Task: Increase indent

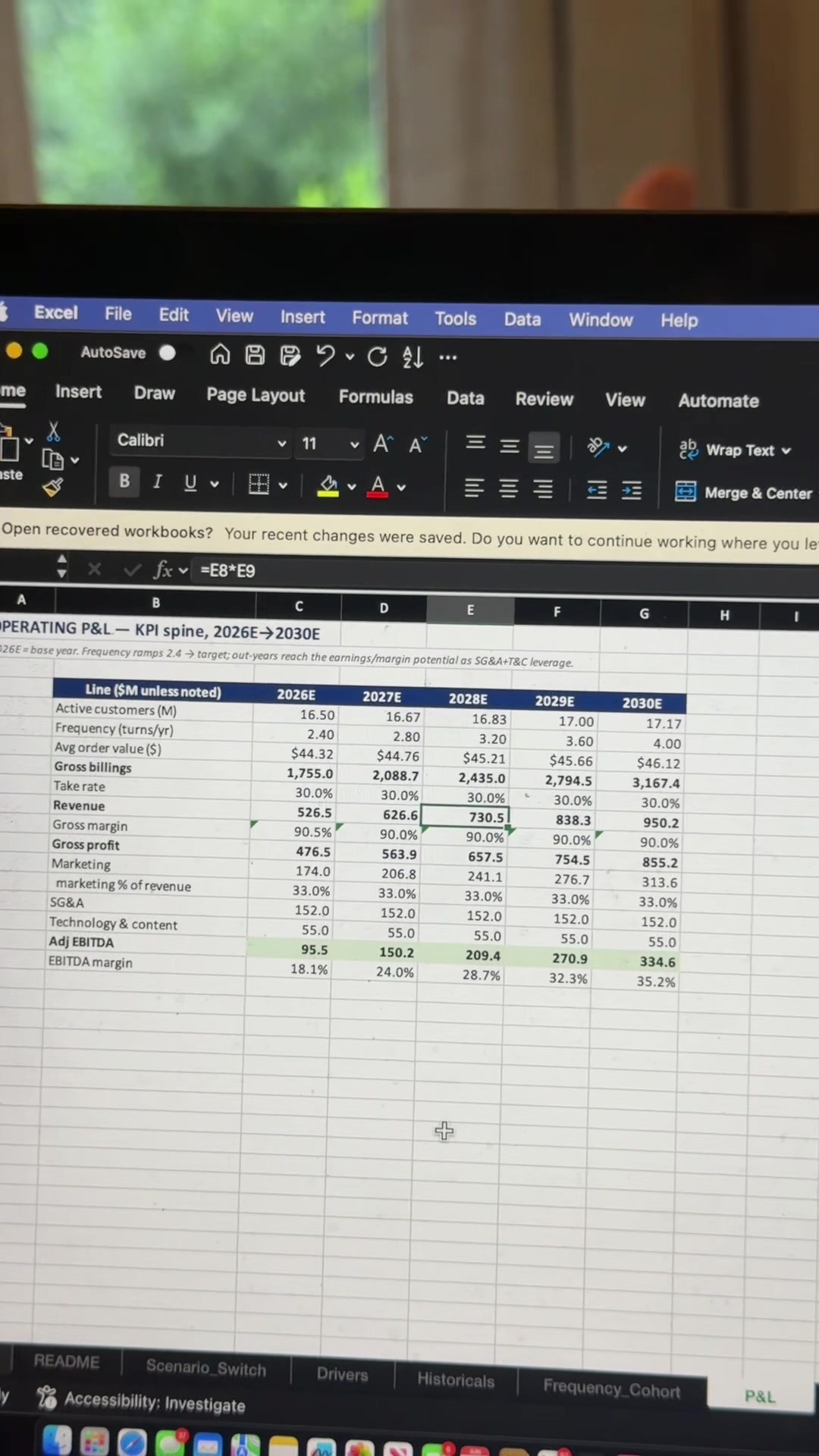Action: (632, 491)
